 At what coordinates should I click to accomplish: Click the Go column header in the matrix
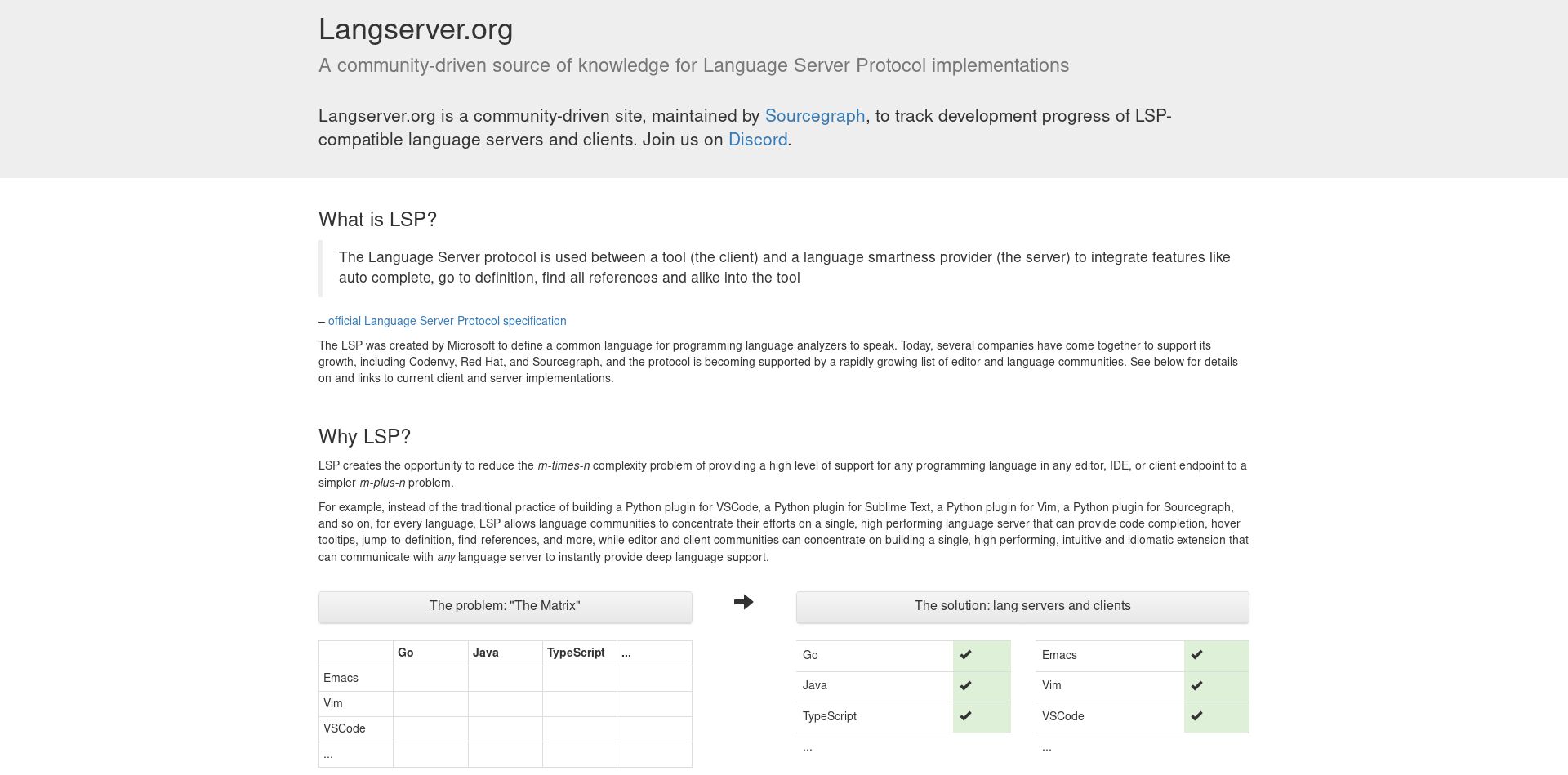point(405,653)
